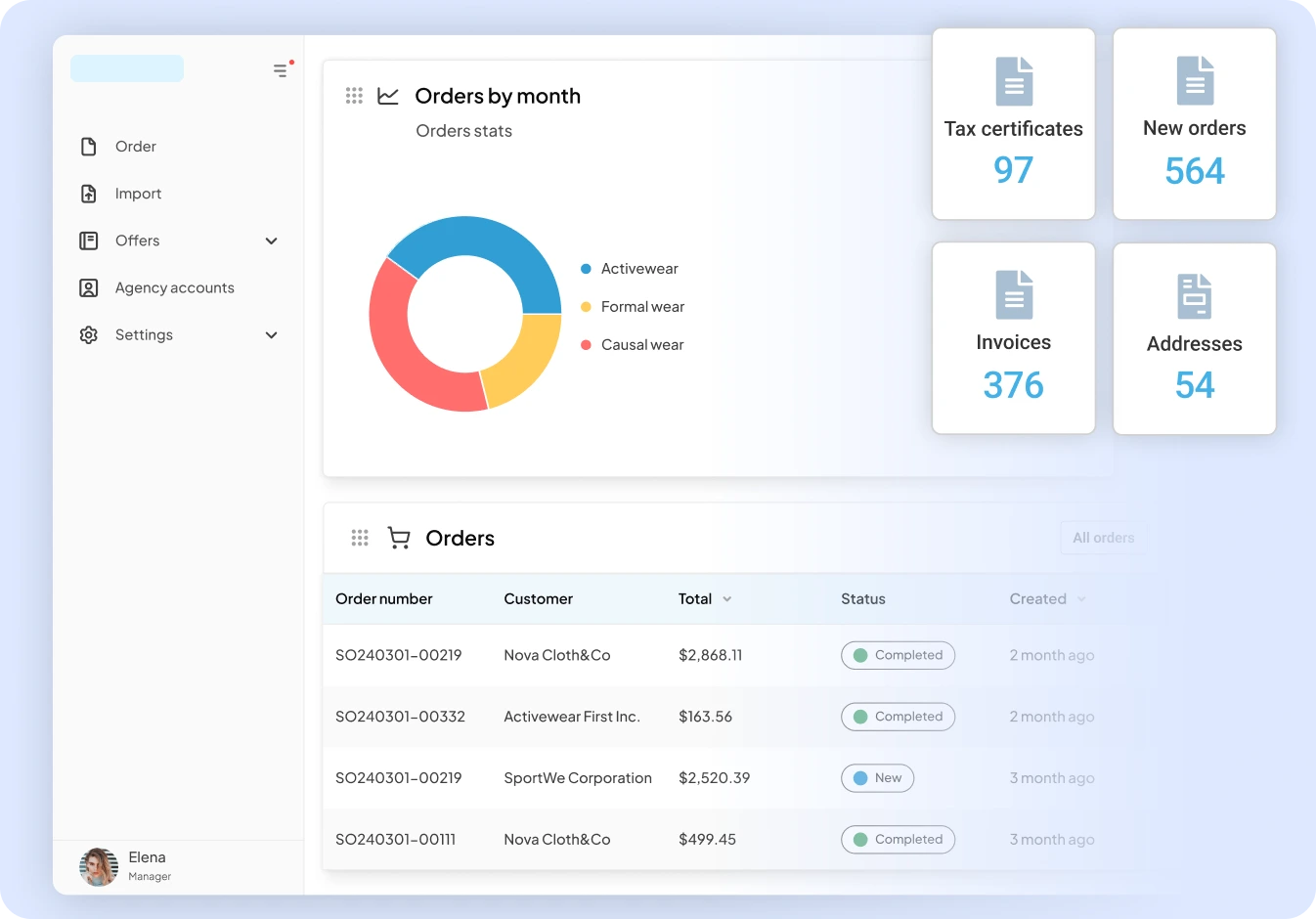Open the Total column sort dropdown

pos(726,599)
